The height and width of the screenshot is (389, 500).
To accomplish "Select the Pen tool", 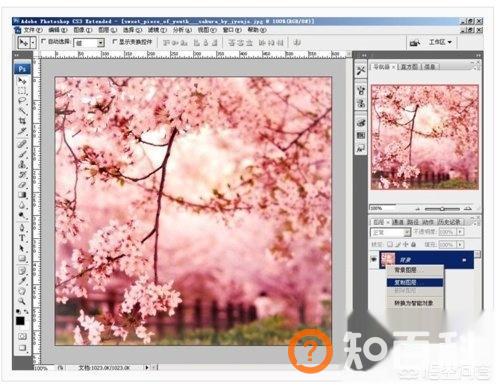I will (22, 228).
